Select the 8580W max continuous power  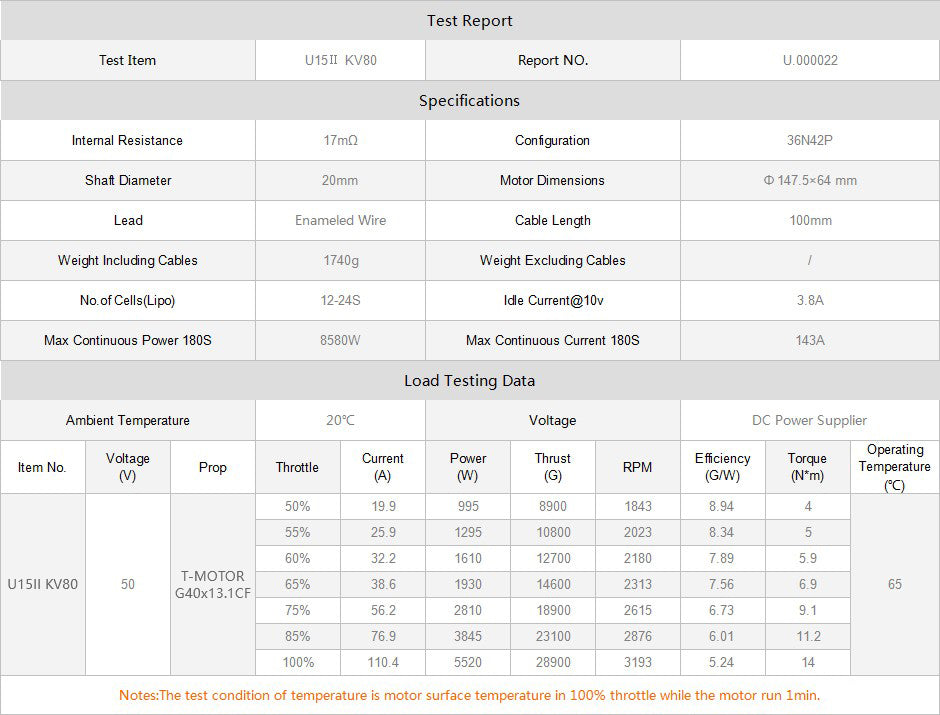click(340, 340)
